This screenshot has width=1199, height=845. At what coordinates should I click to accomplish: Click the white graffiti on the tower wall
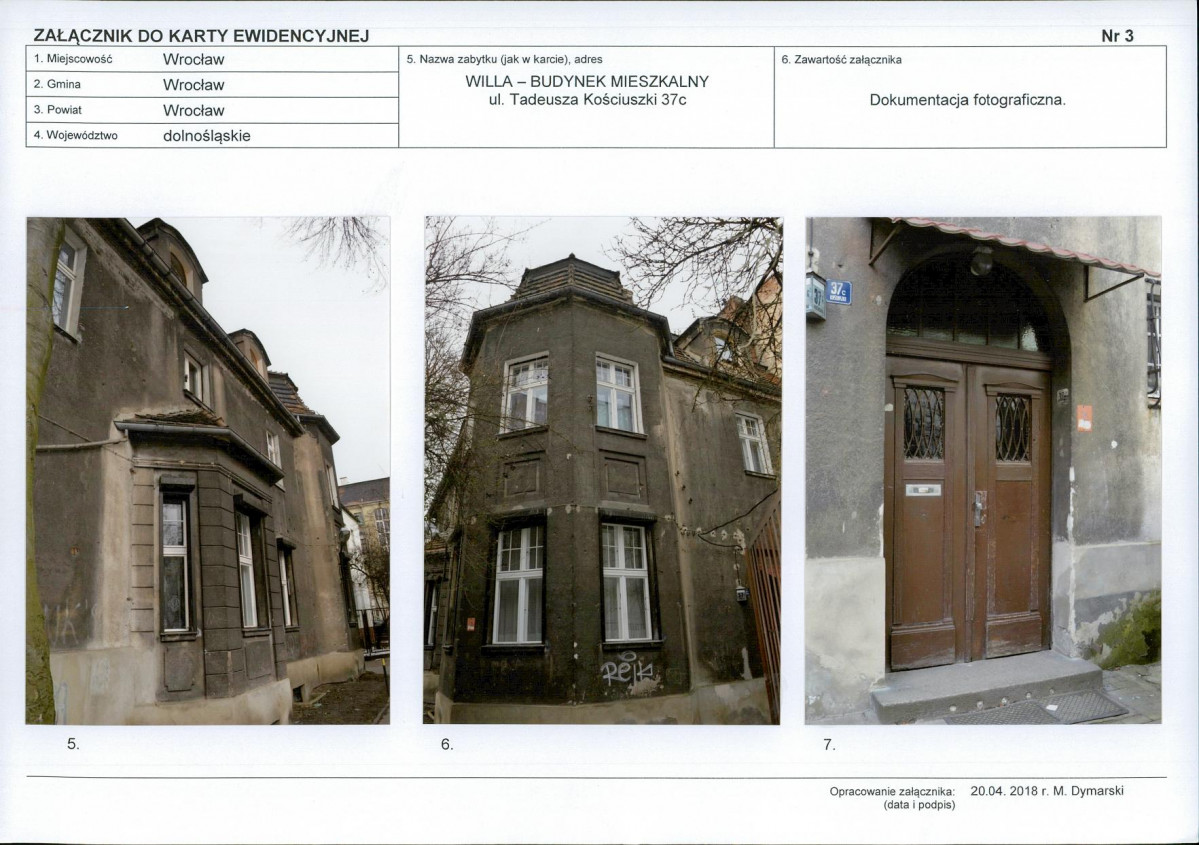click(629, 671)
